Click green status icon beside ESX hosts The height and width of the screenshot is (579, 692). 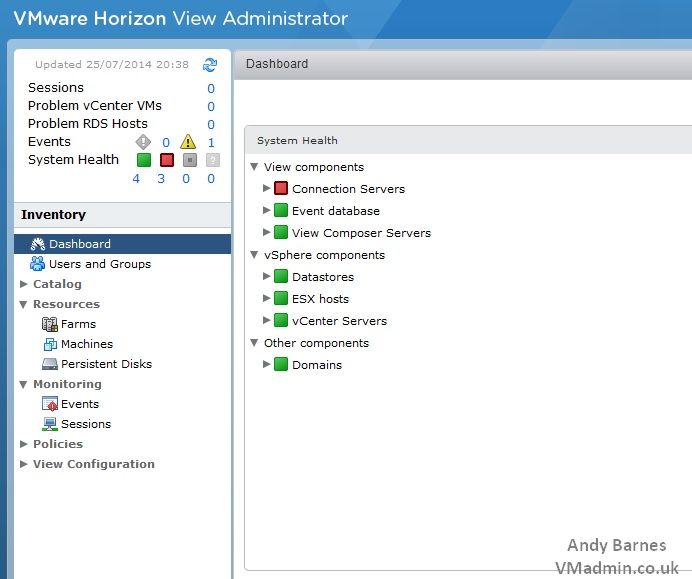click(x=281, y=298)
